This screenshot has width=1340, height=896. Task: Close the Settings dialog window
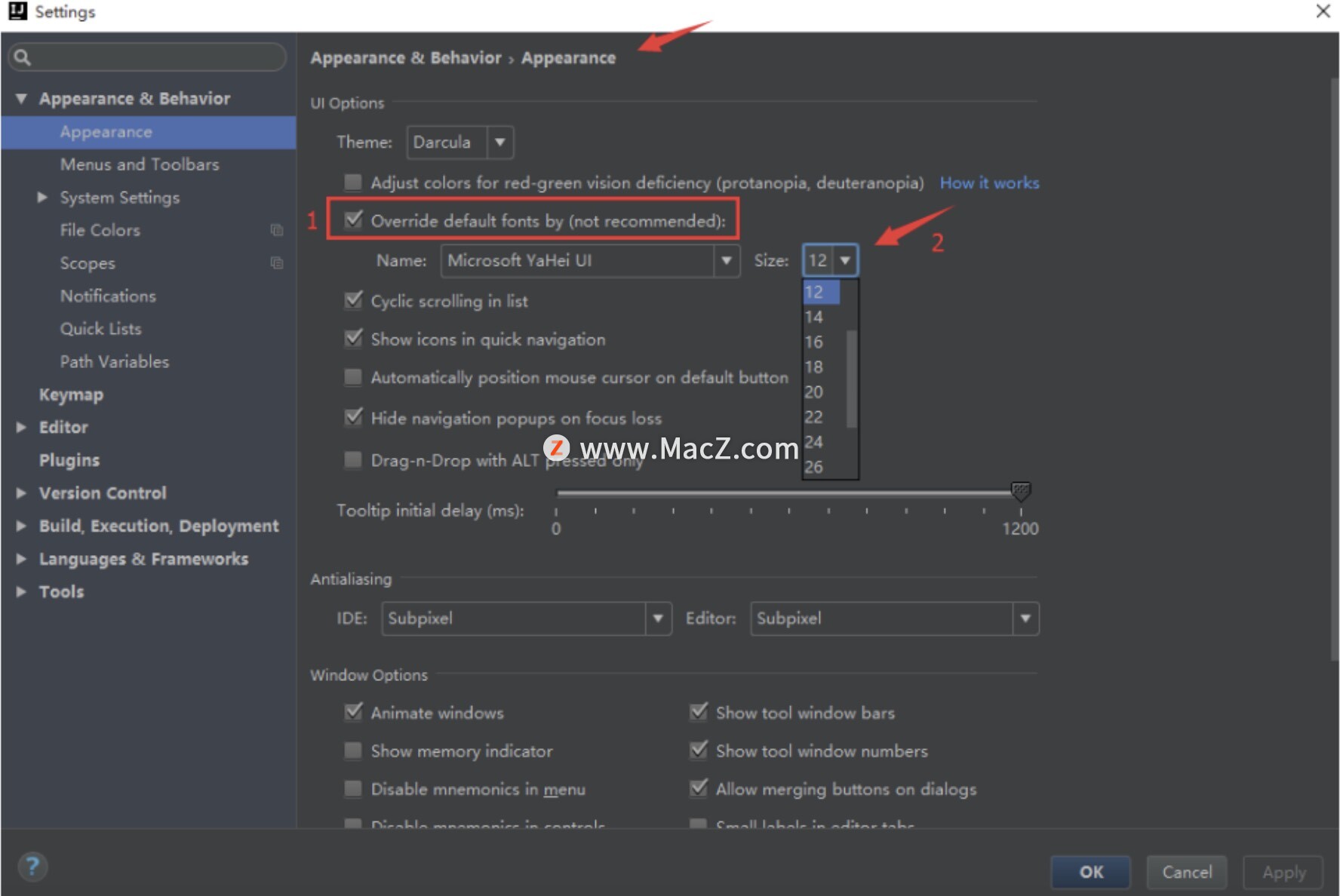(1323, 11)
